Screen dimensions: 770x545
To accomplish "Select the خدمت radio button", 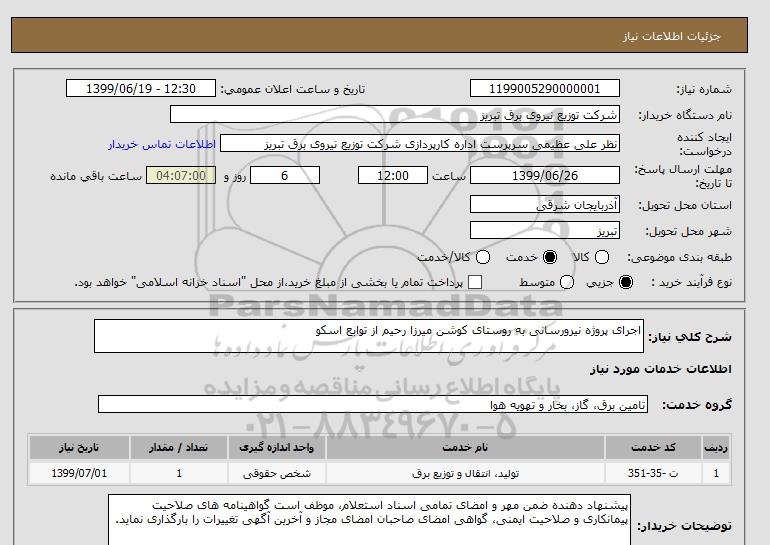I will [550, 257].
